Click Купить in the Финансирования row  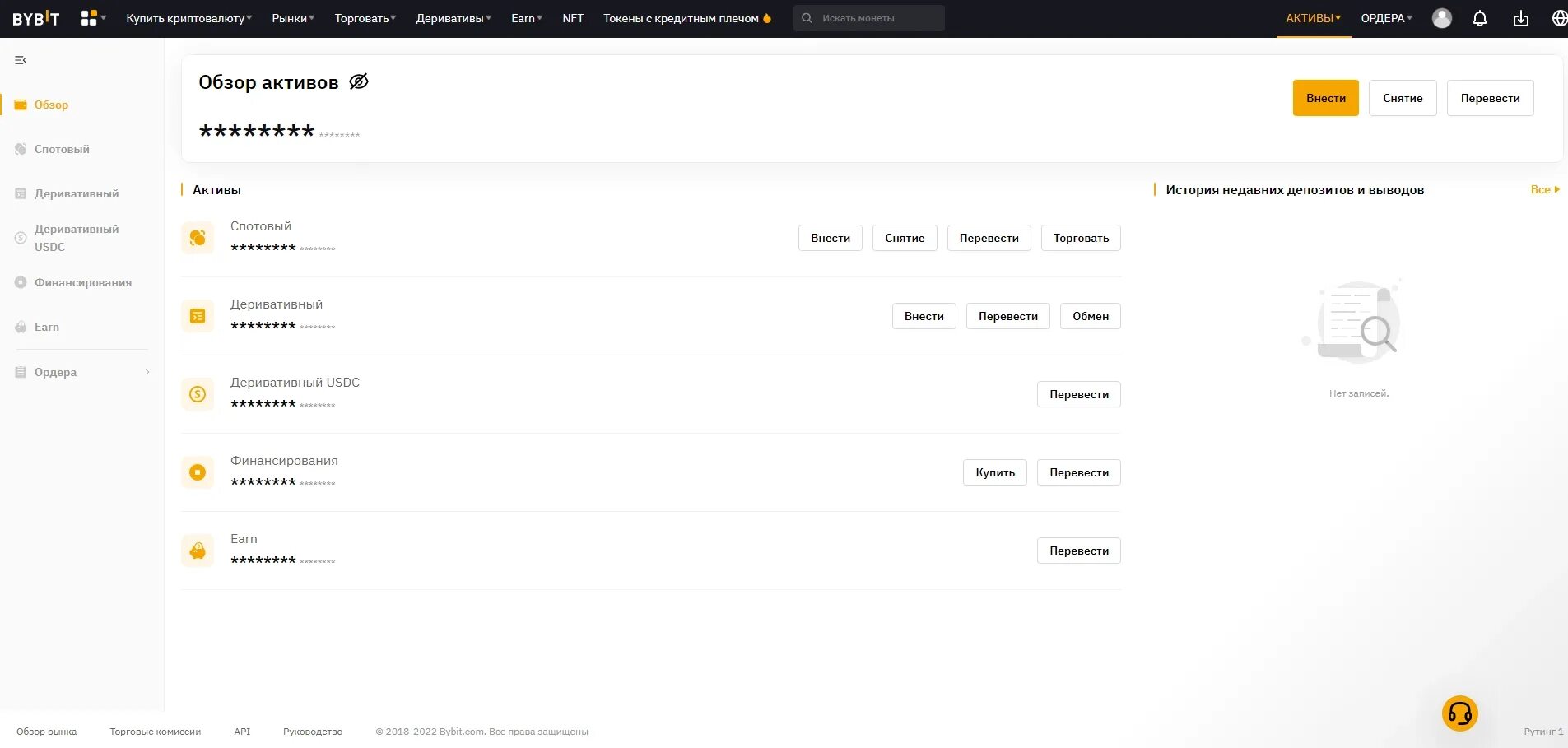click(995, 472)
